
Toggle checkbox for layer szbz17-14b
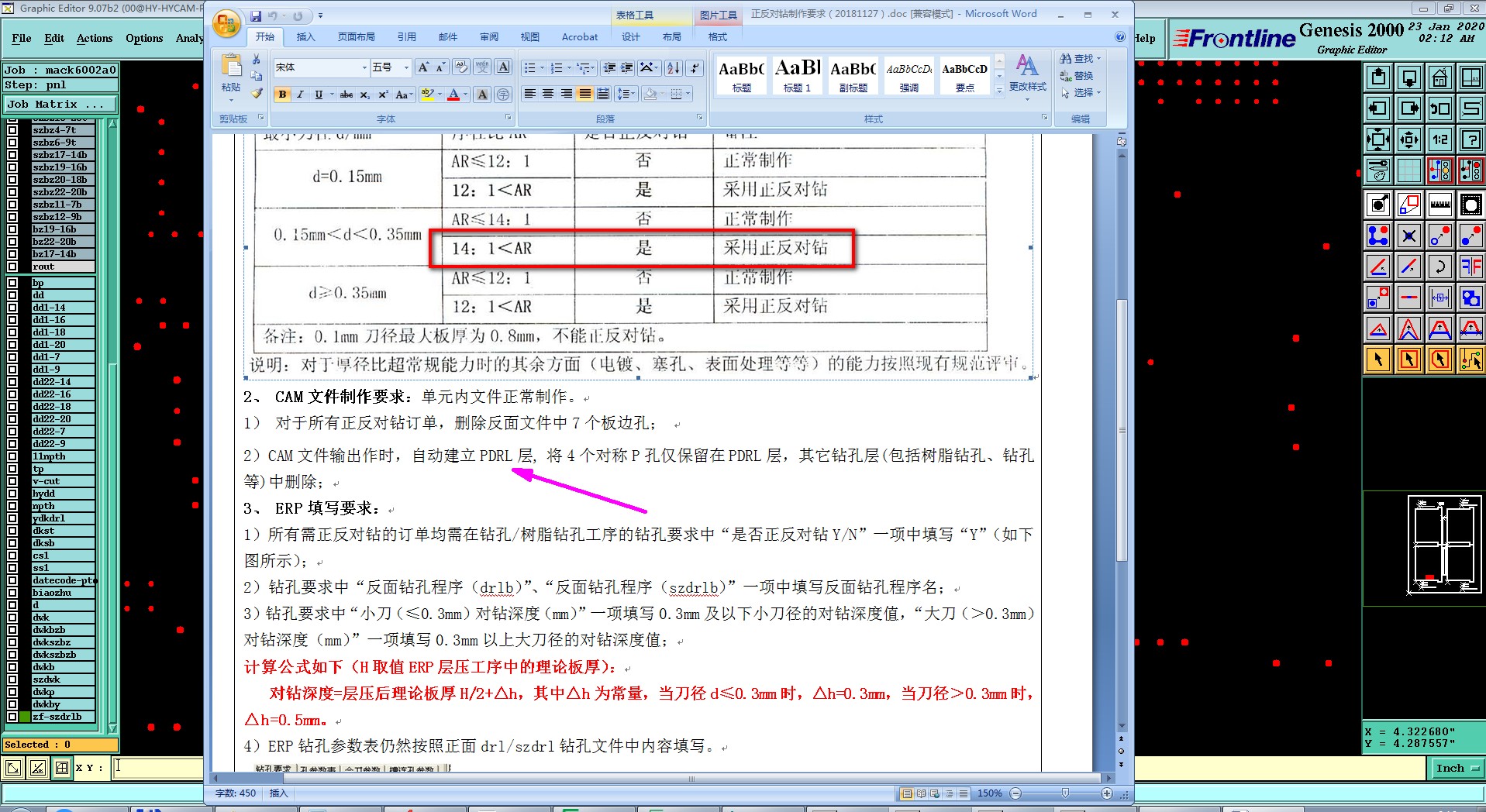click(12, 155)
